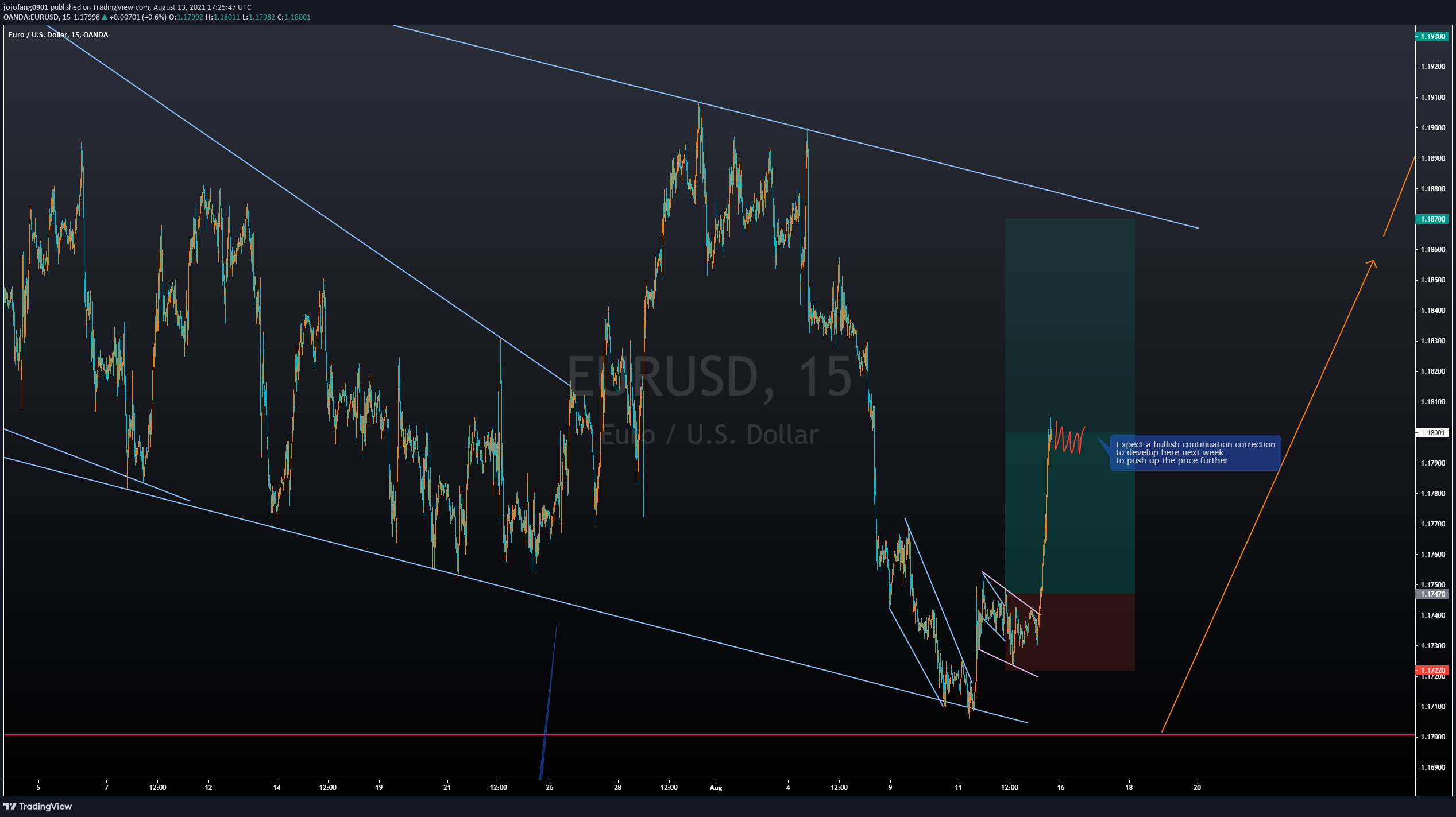Click the 1.18200 price axis label

1432,371
